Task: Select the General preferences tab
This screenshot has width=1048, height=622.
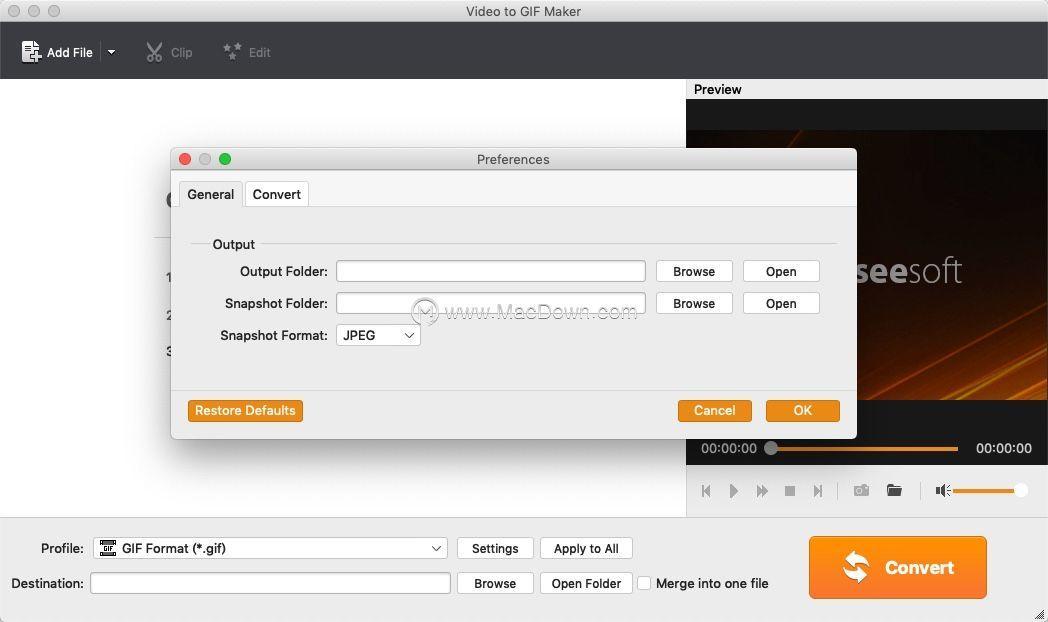Action: pyautogui.click(x=211, y=194)
